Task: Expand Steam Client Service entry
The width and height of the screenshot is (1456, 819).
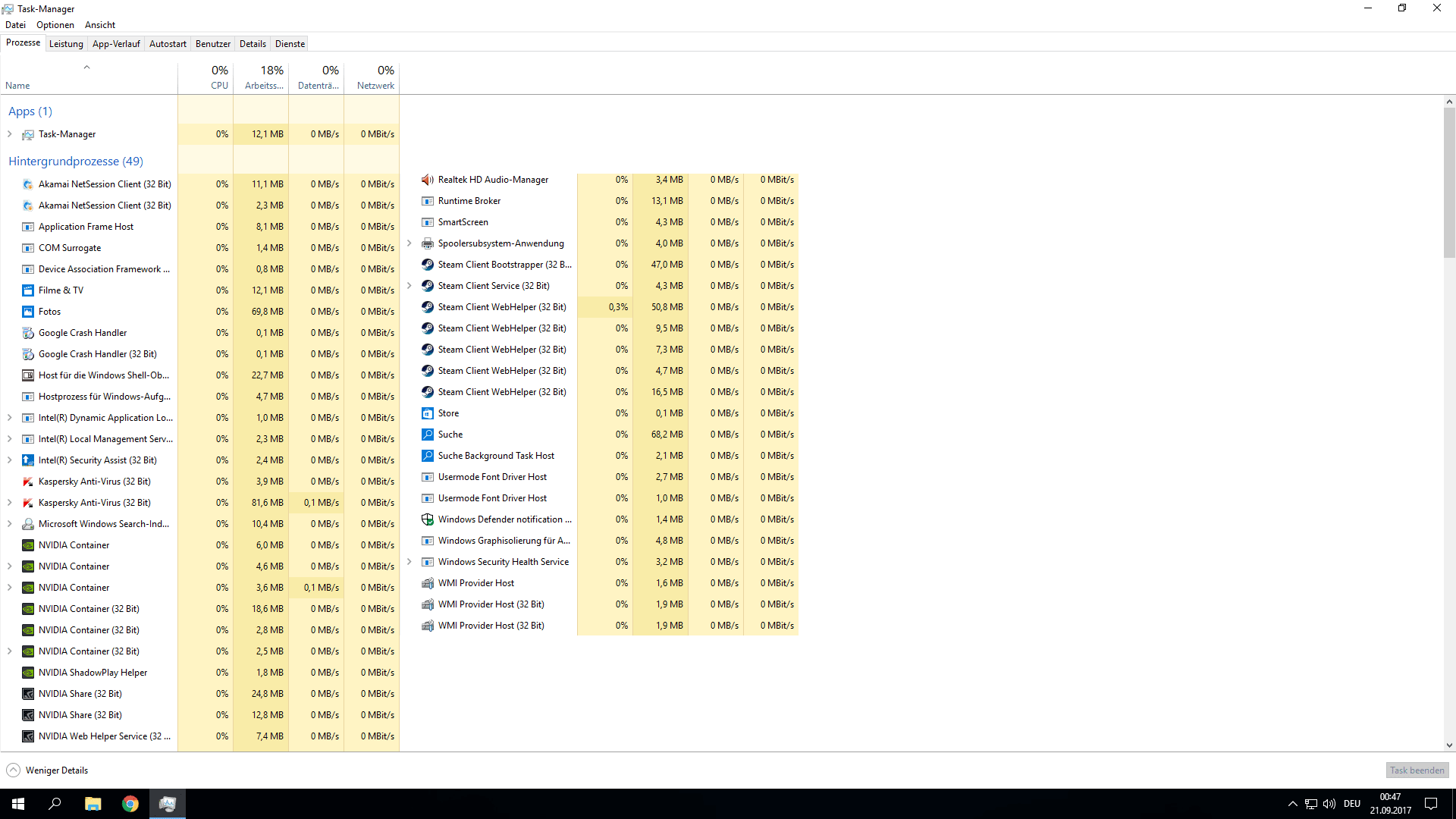Action: tap(409, 286)
